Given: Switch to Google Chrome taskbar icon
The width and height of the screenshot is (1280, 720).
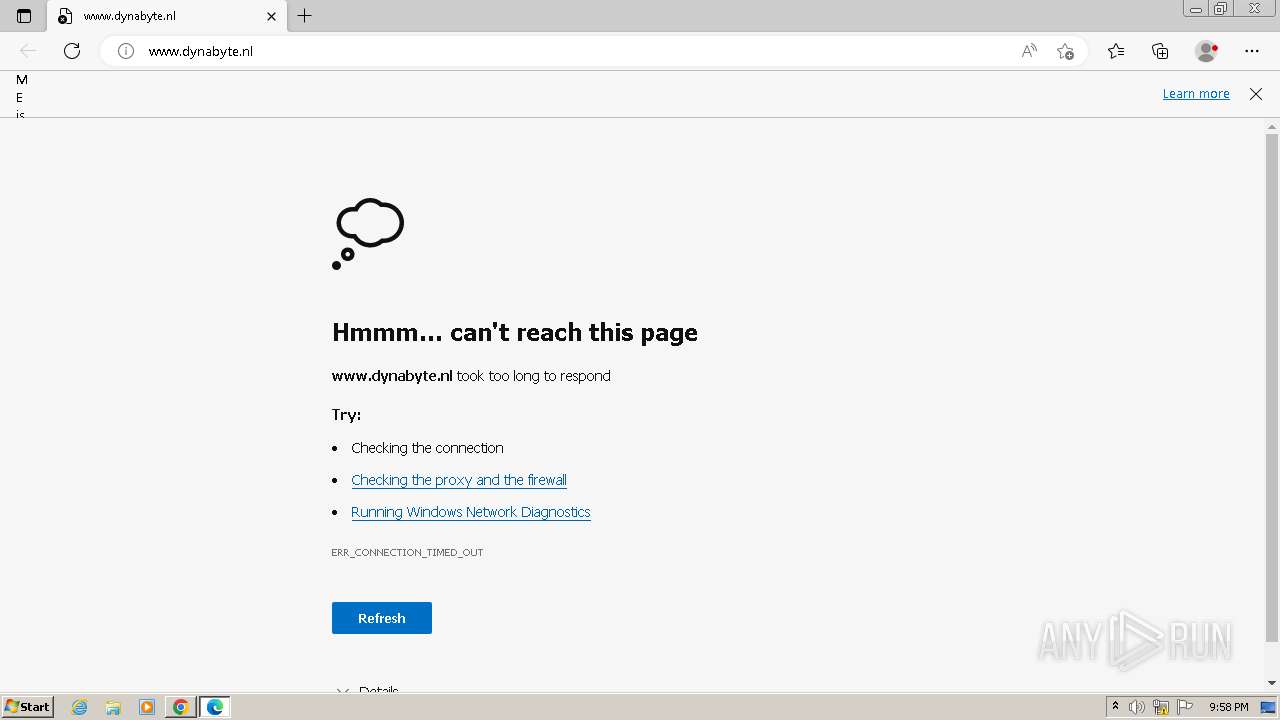Looking at the screenshot, I should click(x=180, y=707).
